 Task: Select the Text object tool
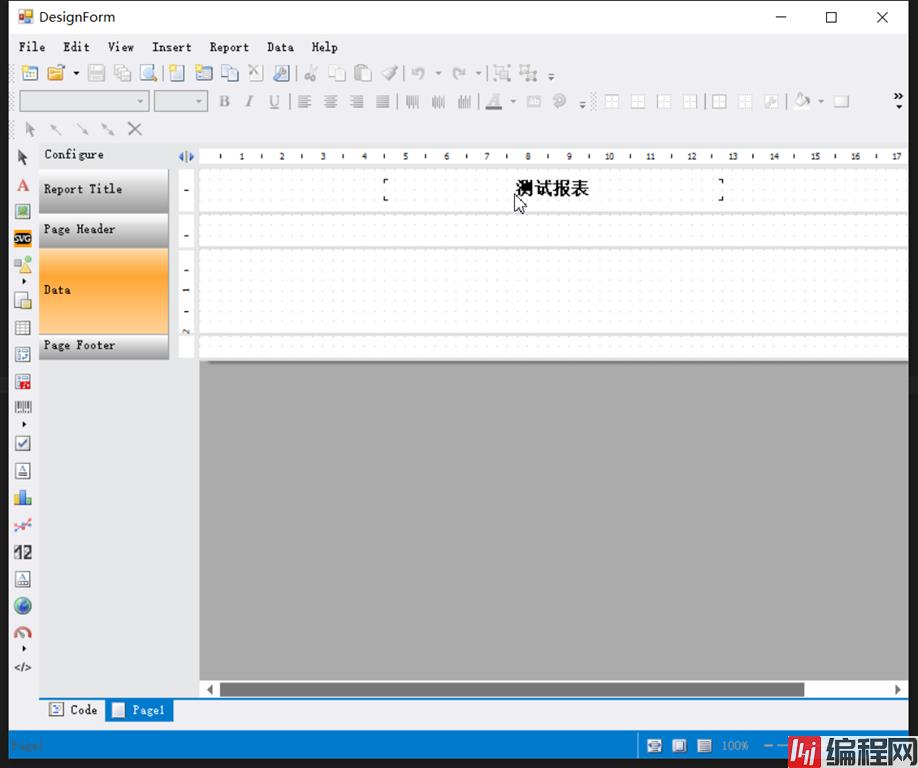pyautogui.click(x=23, y=185)
